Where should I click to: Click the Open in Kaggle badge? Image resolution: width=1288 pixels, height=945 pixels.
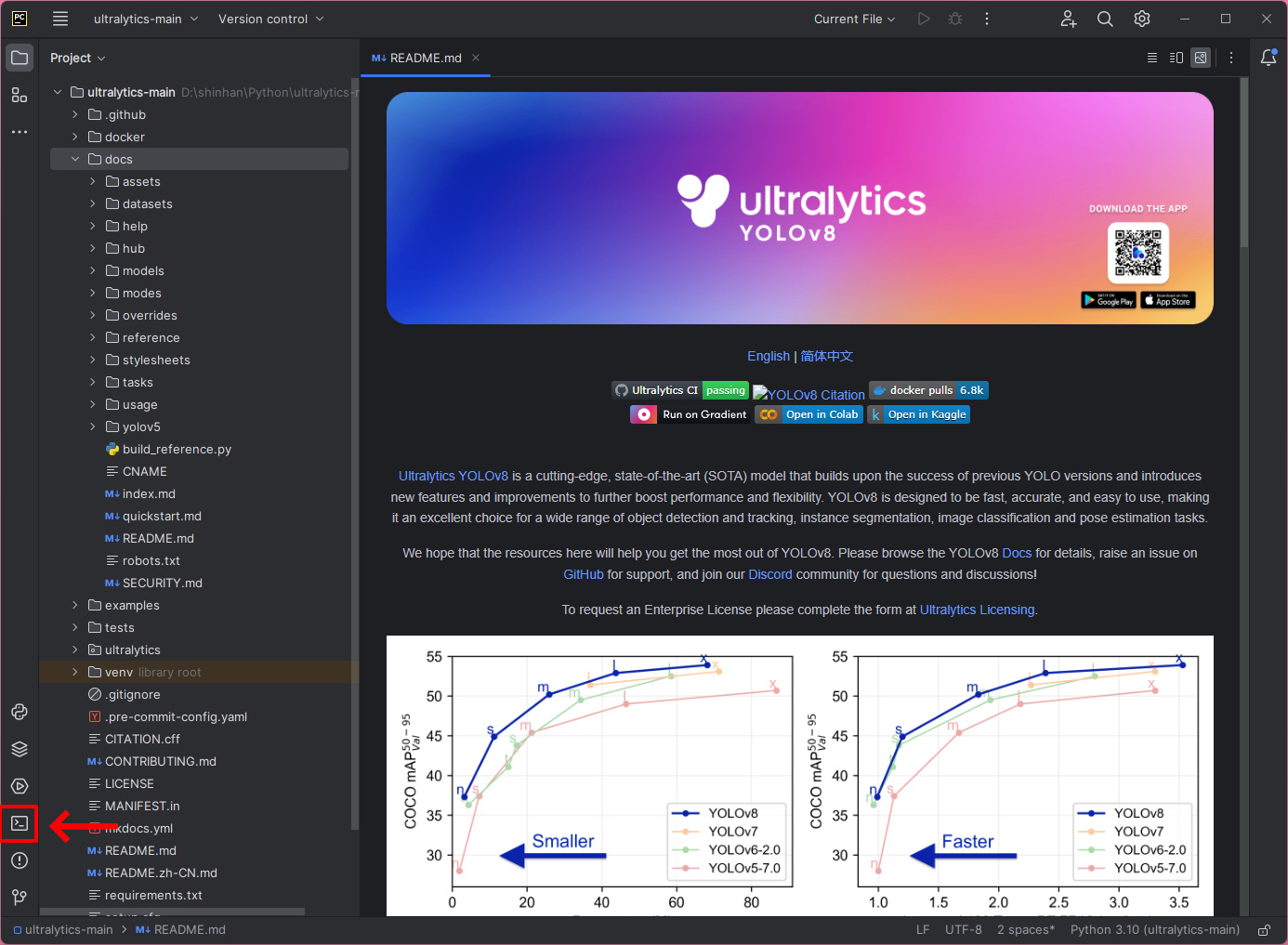point(918,414)
